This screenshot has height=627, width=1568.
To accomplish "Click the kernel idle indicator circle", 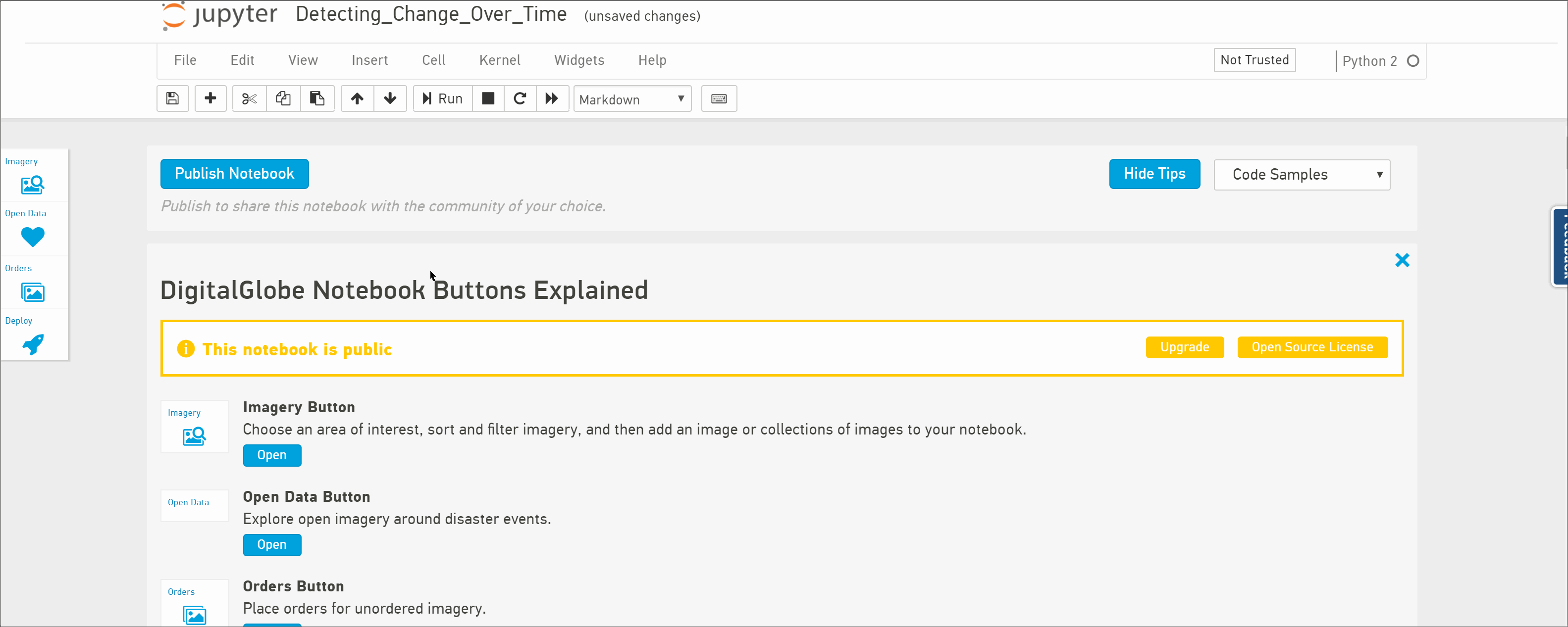I will coord(1413,61).
